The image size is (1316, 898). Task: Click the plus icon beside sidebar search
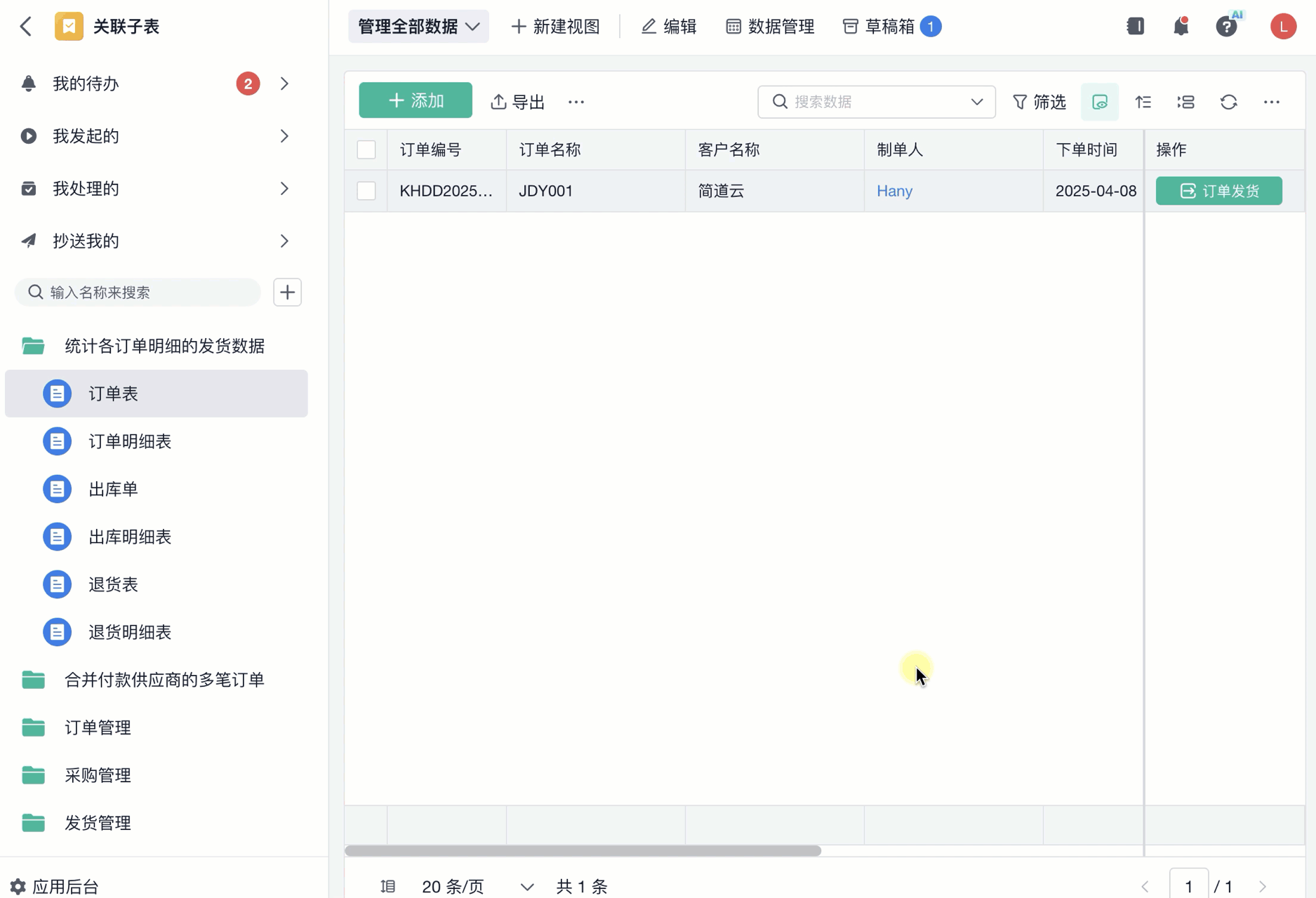click(x=287, y=293)
